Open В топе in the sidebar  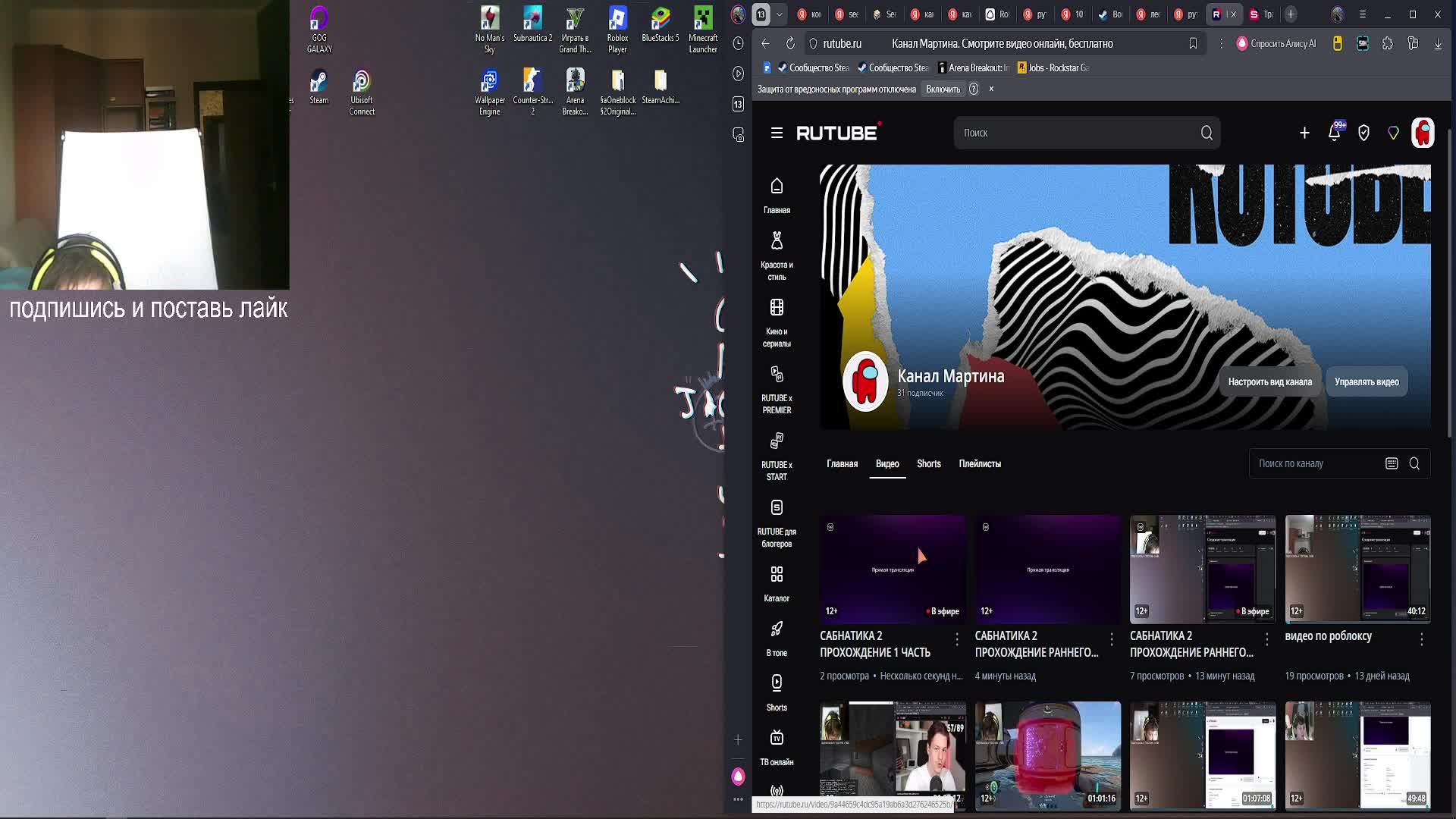777,639
